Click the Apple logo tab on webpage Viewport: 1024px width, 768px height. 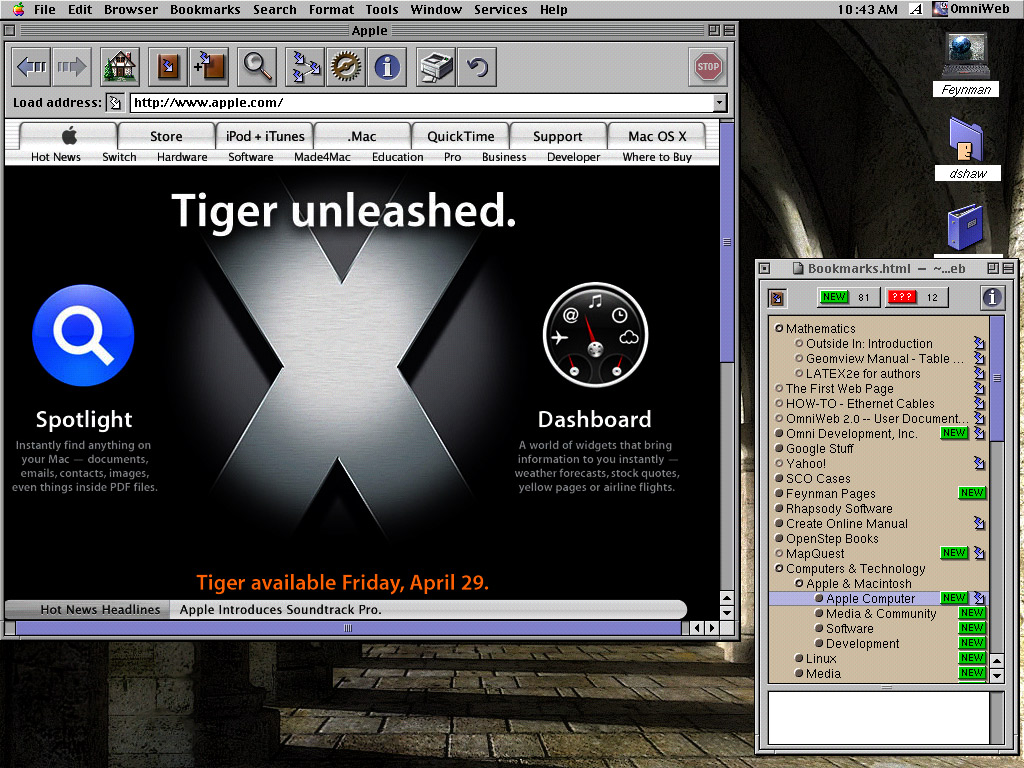click(x=69, y=136)
